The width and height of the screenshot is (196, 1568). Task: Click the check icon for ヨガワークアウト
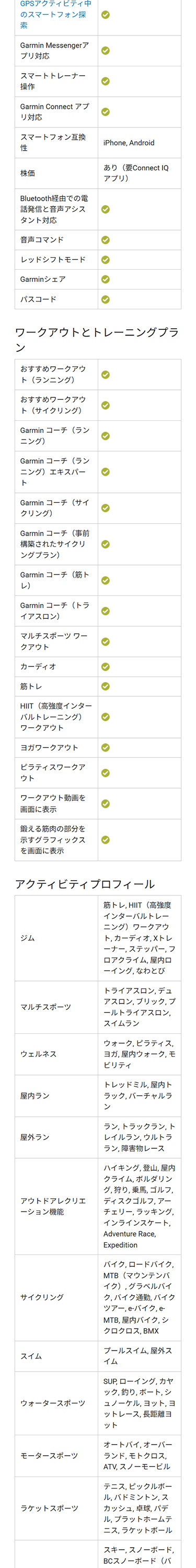pyautogui.click(x=105, y=747)
